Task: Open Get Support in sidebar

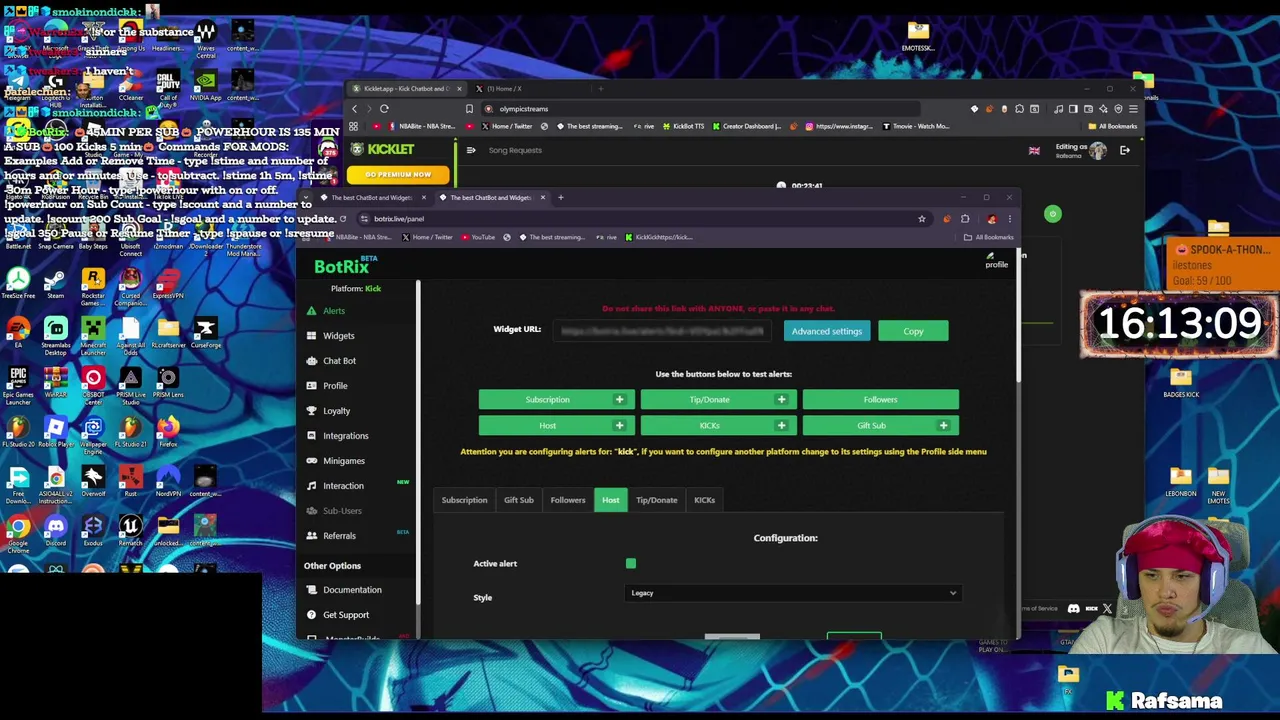Action: tap(345, 615)
